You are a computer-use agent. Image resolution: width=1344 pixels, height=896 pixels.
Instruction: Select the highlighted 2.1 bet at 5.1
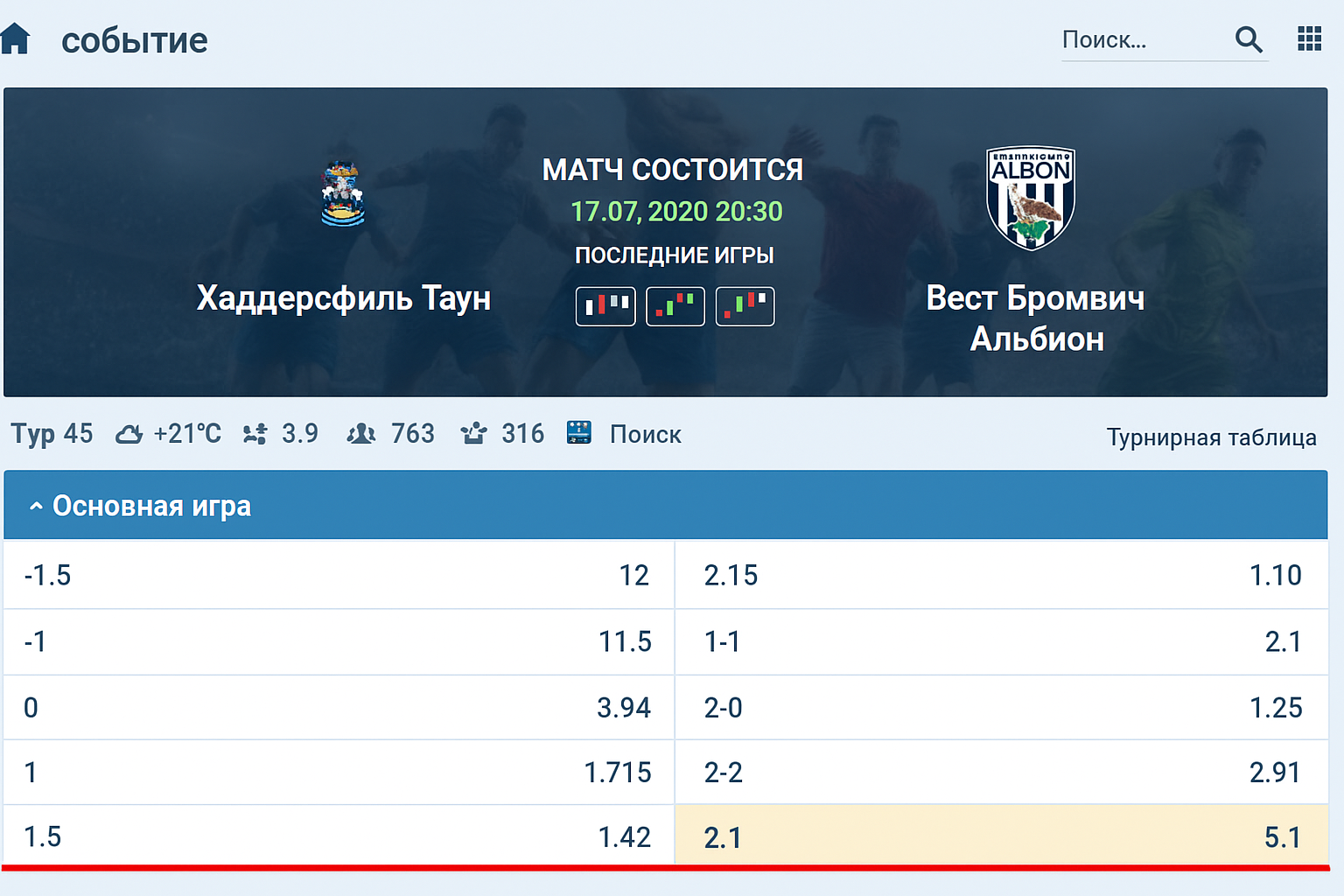click(1001, 836)
